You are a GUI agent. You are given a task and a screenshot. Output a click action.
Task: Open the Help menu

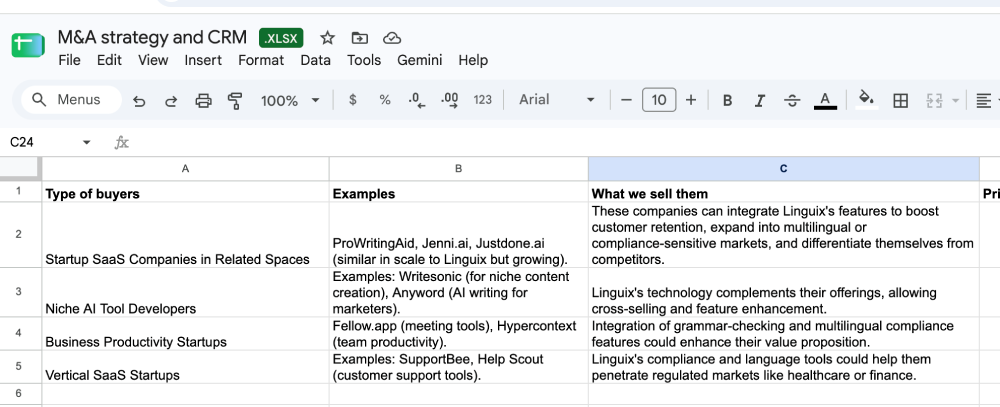click(x=473, y=60)
